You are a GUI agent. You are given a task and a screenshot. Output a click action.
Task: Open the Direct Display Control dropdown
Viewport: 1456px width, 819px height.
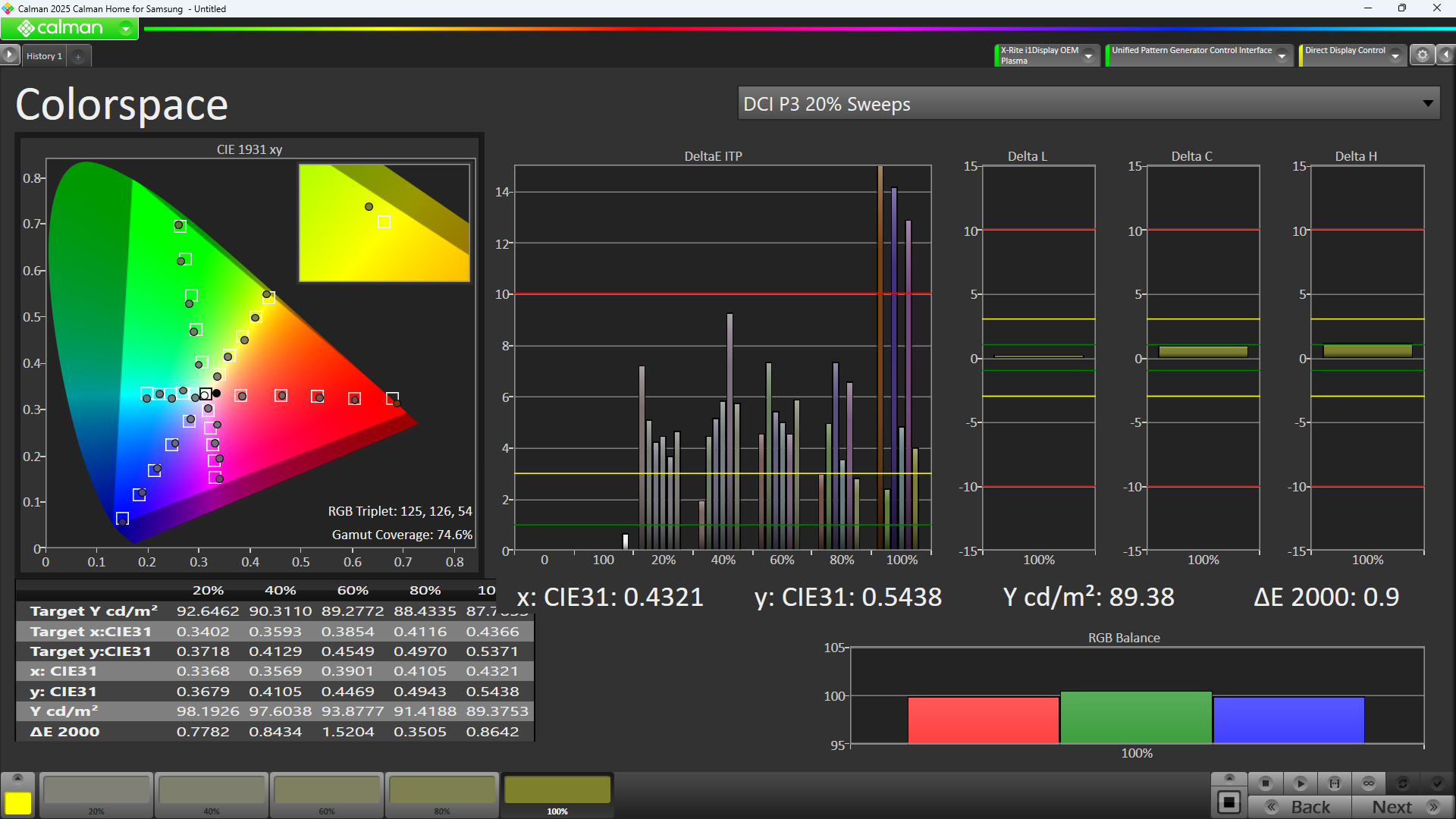click(1395, 55)
